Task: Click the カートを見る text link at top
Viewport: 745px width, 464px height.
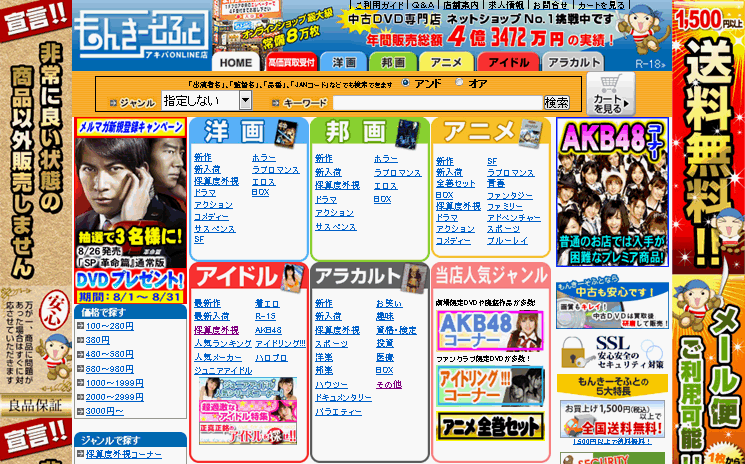Action: pyautogui.click(x=602, y=5)
